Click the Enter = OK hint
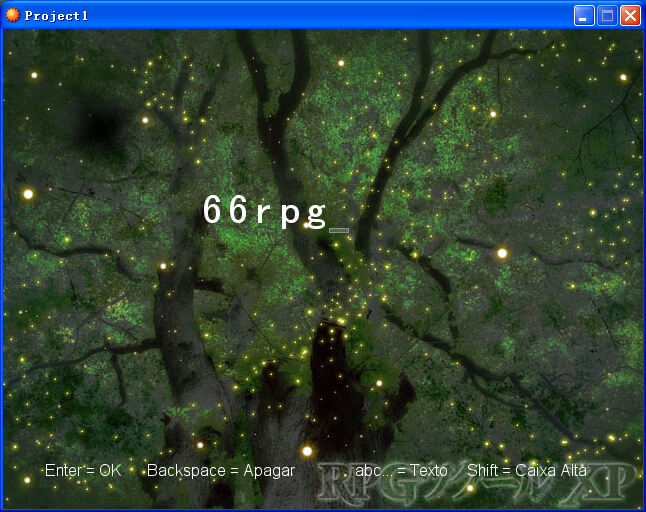 pyautogui.click(x=83, y=470)
